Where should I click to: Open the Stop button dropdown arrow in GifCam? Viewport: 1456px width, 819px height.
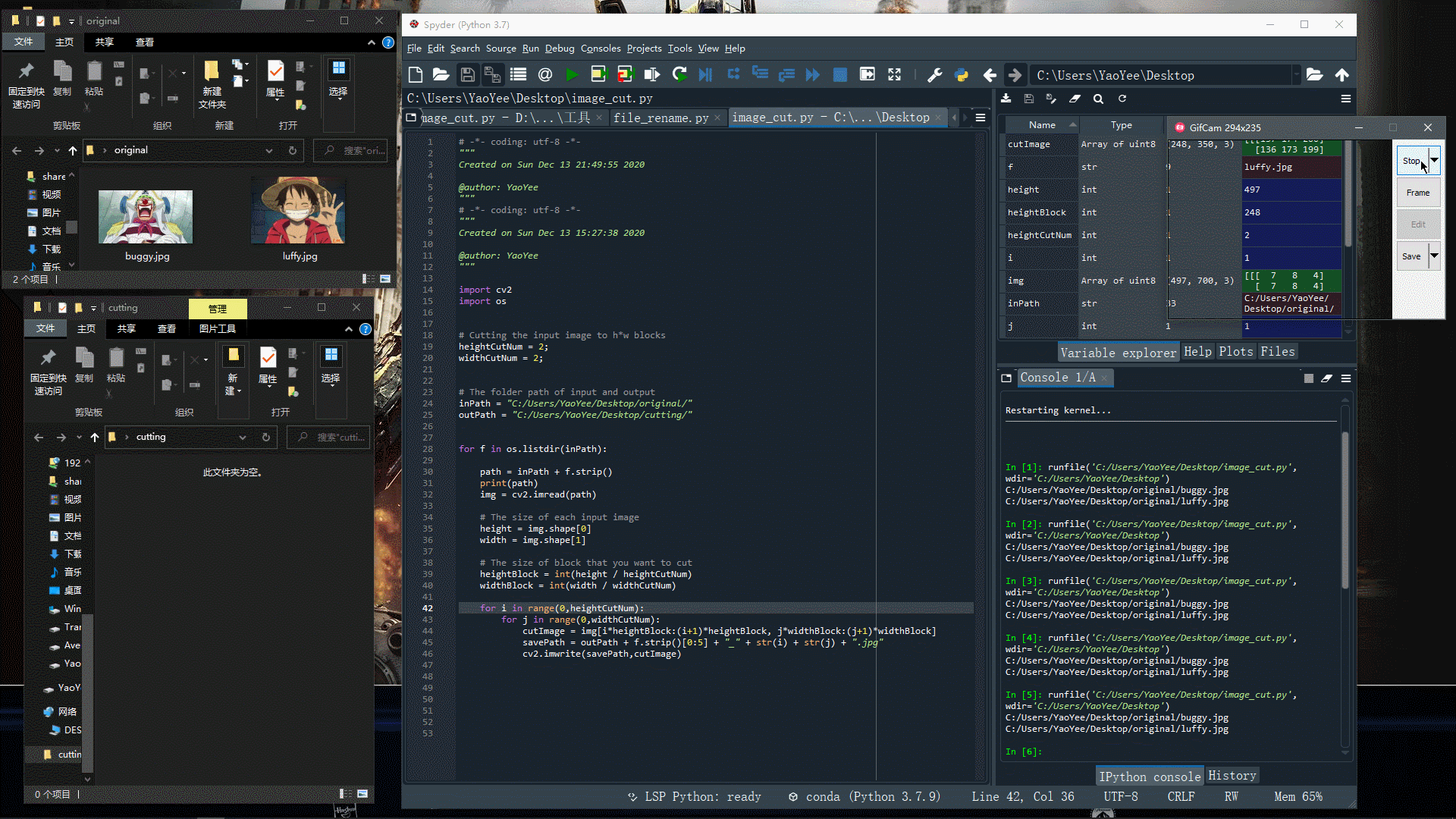click(1434, 160)
